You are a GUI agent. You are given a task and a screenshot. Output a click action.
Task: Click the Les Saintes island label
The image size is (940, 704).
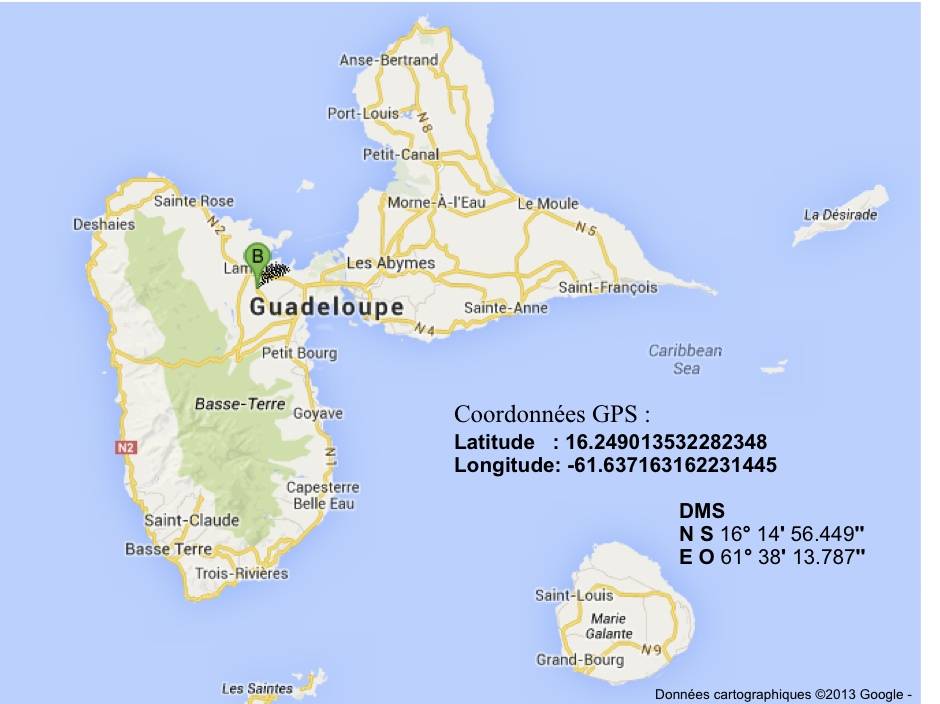point(257,688)
